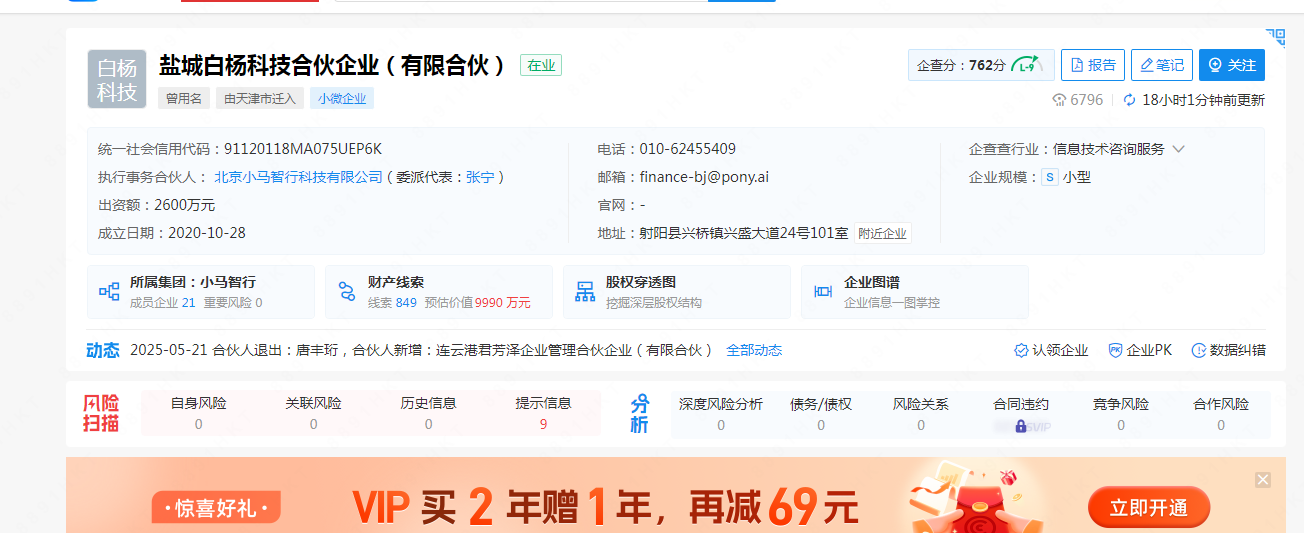Open the 企业图谱 card
The width and height of the screenshot is (1304, 533).
tap(915, 292)
